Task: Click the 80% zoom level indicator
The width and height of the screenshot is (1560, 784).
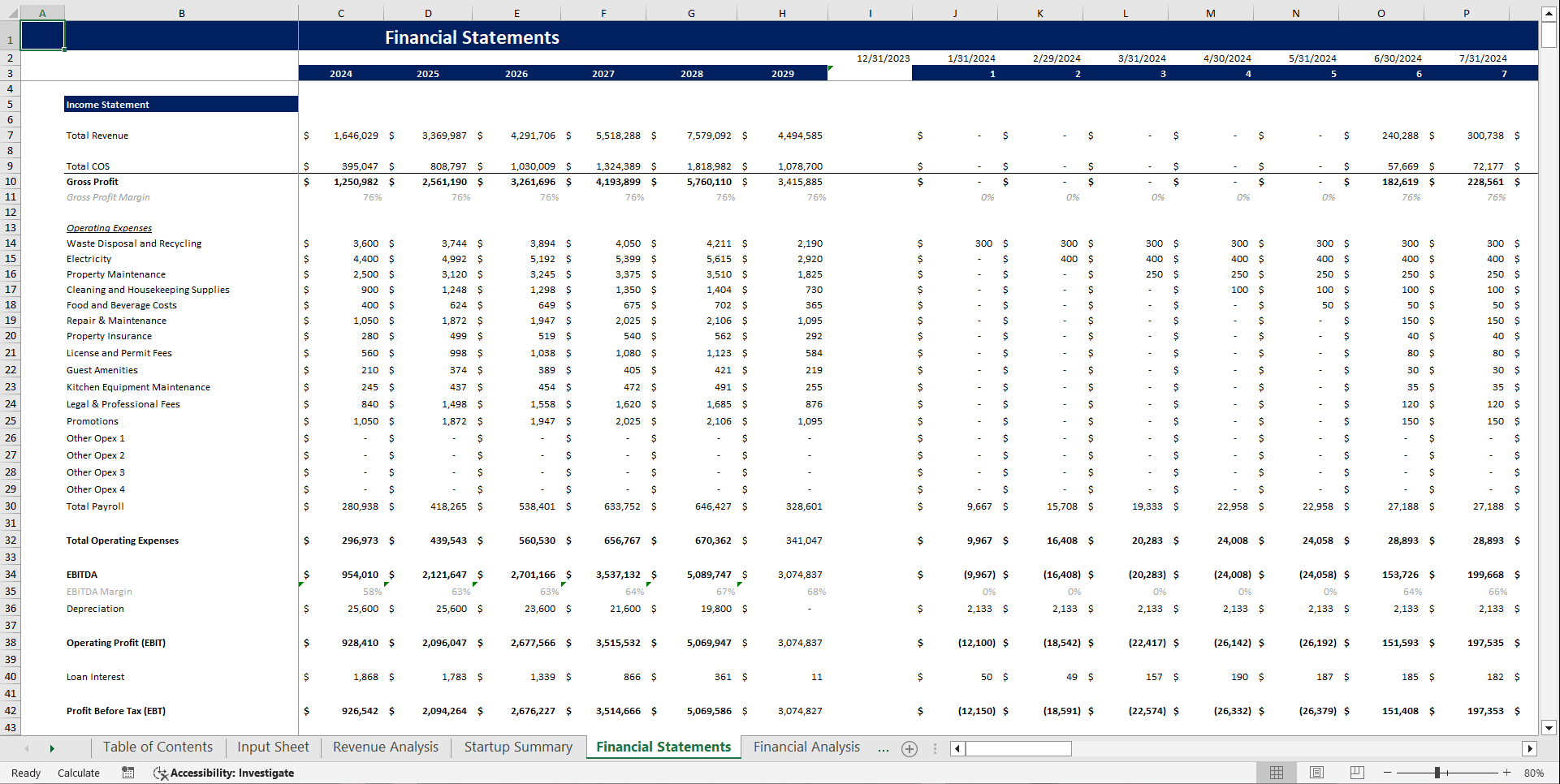Action: [1533, 773]
